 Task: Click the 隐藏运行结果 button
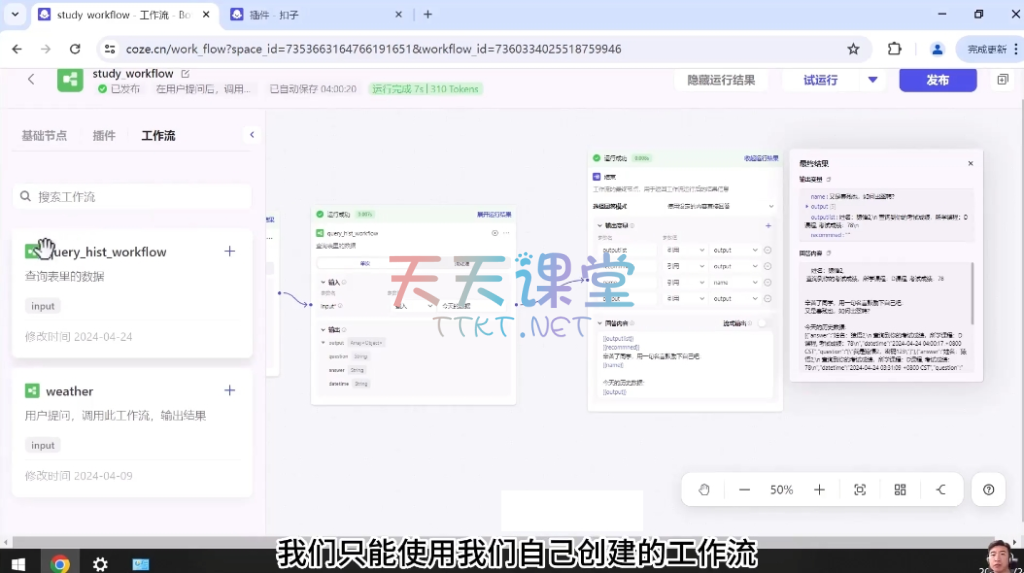pos(721,80)
